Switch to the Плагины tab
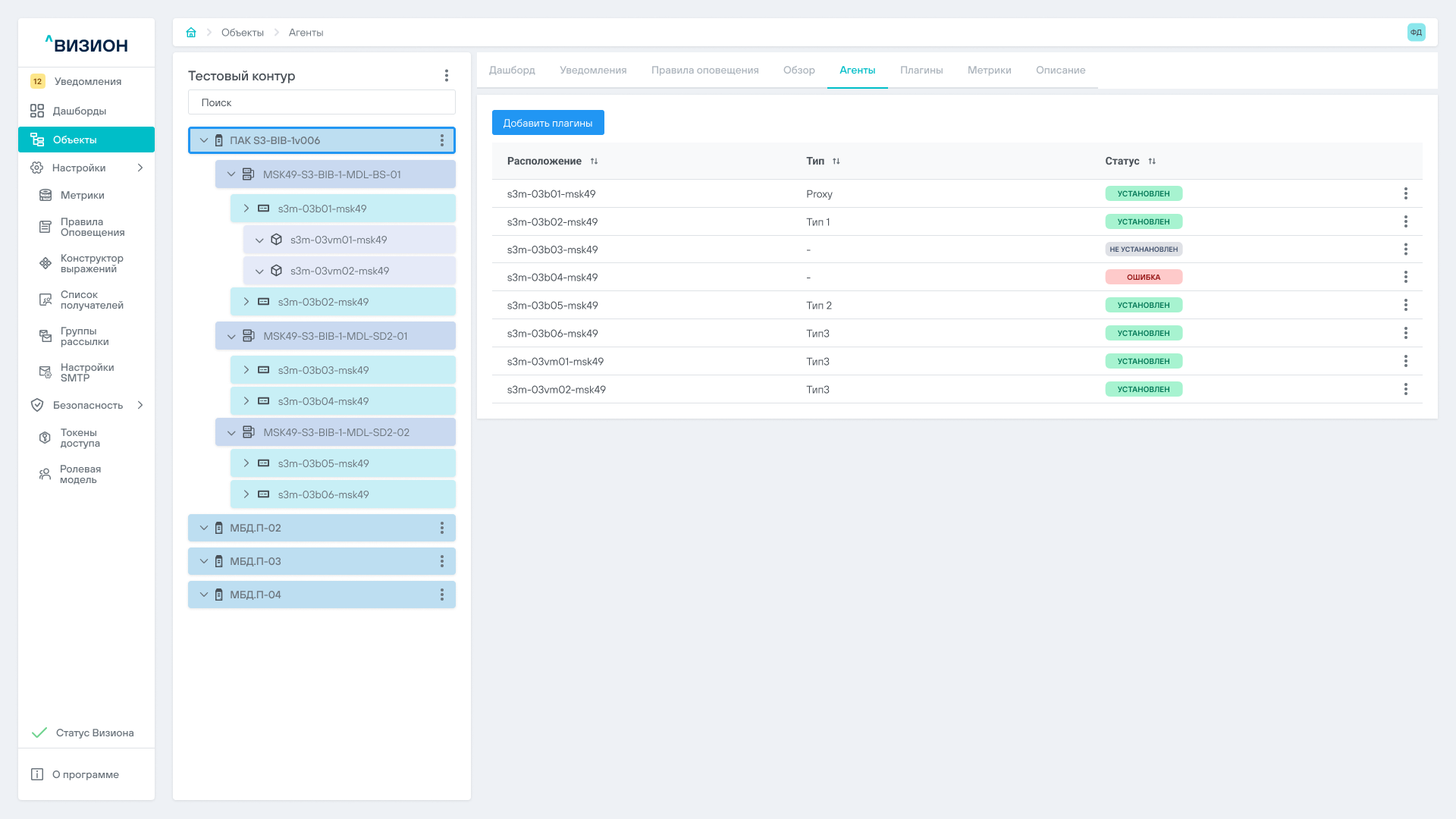The height and width of the screenshot is (819, 1456). (921, 70)
